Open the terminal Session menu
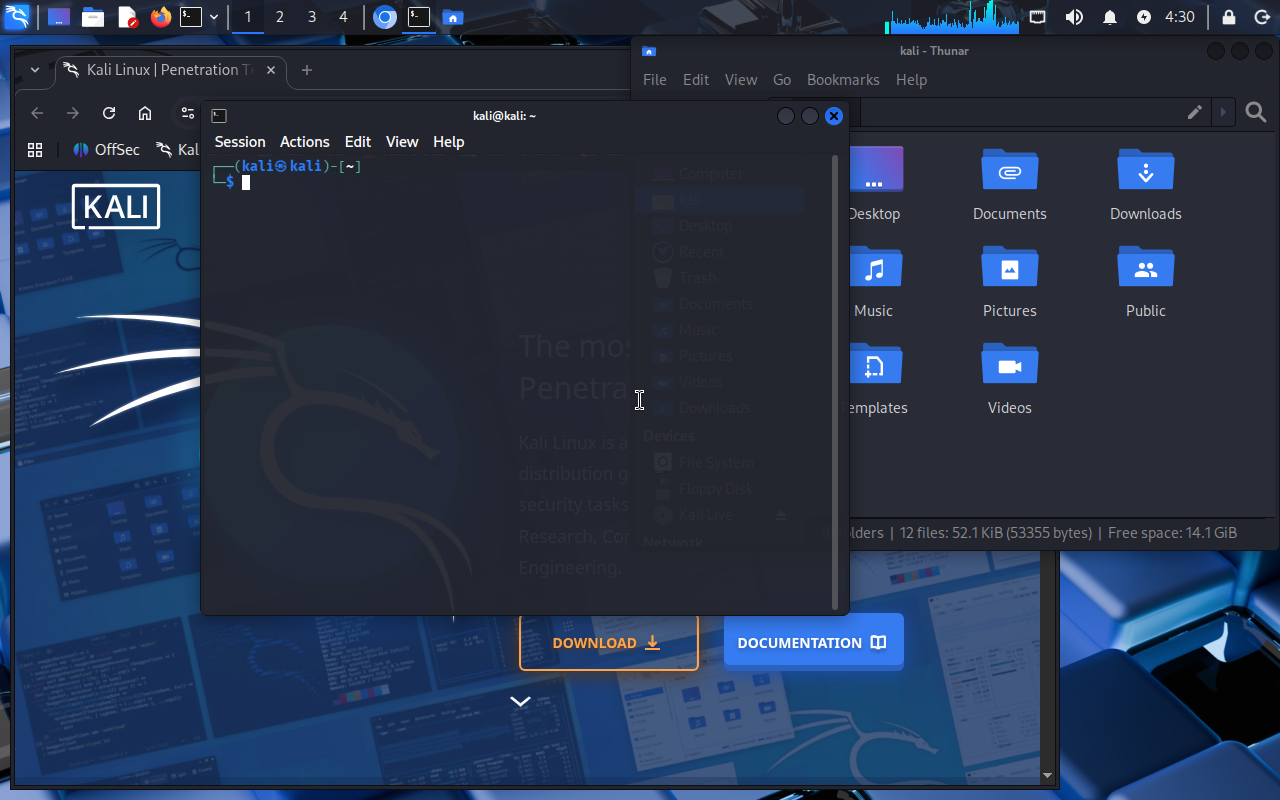Image resolution: width=1280 pixels, height=800 pixels. (x=240, y=142)
